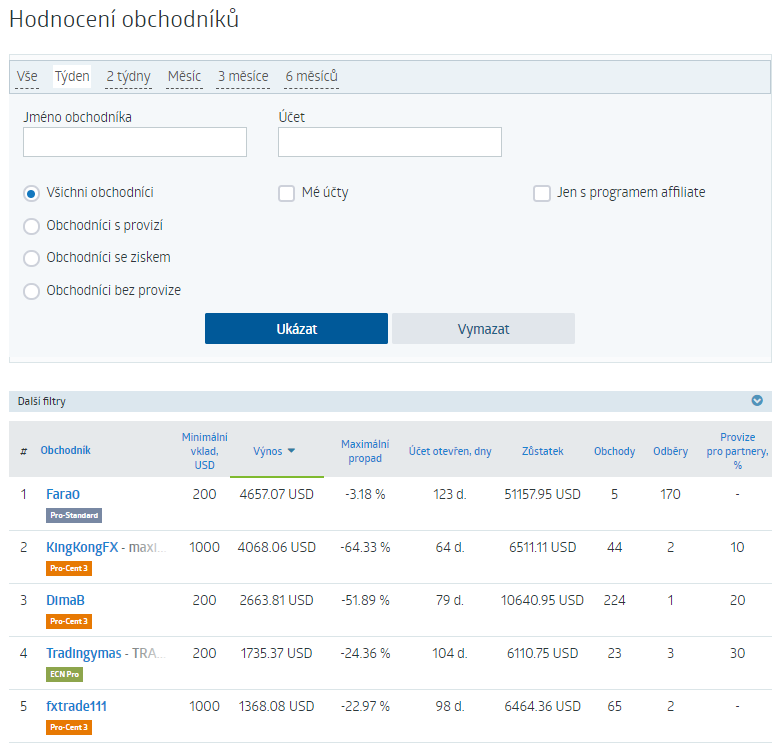The image size is (782, 744).
Task: Sort by Obchodník column header
Action: click(65, 450)
